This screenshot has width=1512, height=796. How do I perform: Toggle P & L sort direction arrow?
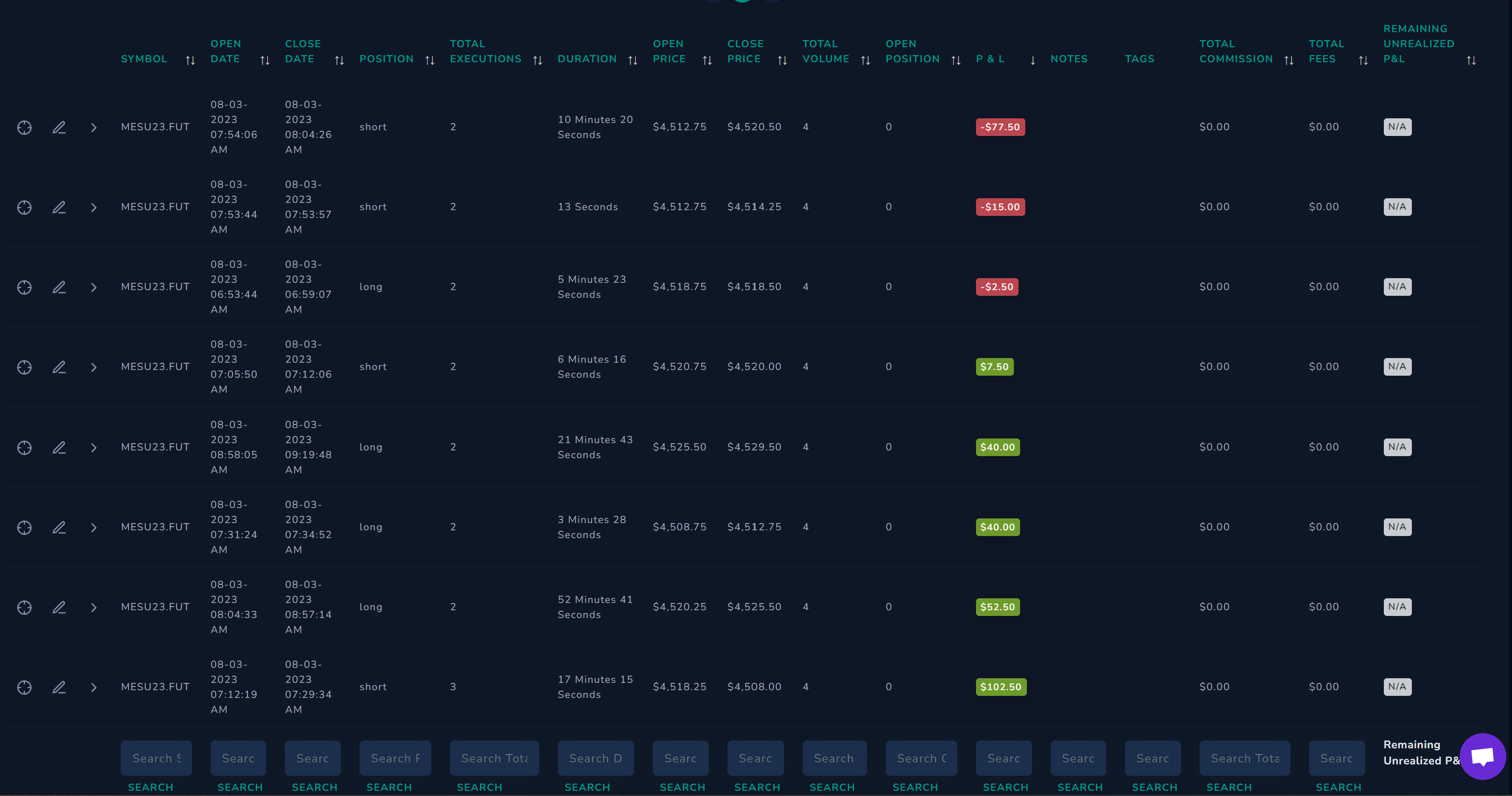tap(1033, 60)
